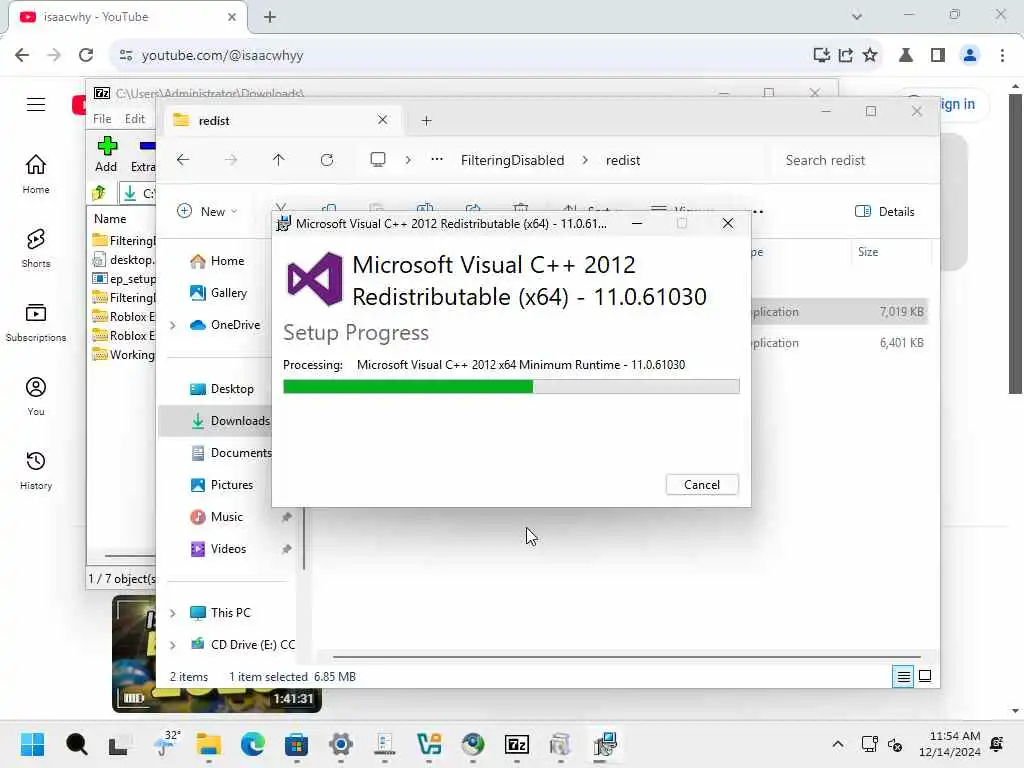
Task: Expand the CD Drive (E:) node
Action: (173, 645)
